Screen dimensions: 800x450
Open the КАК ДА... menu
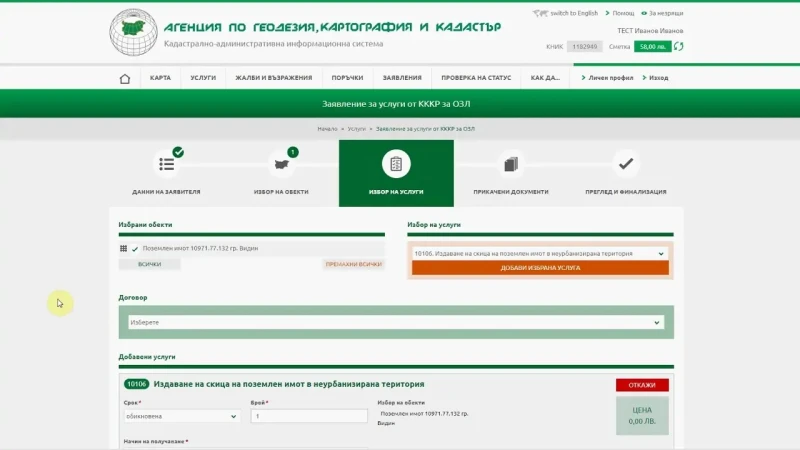coord(545,78)
